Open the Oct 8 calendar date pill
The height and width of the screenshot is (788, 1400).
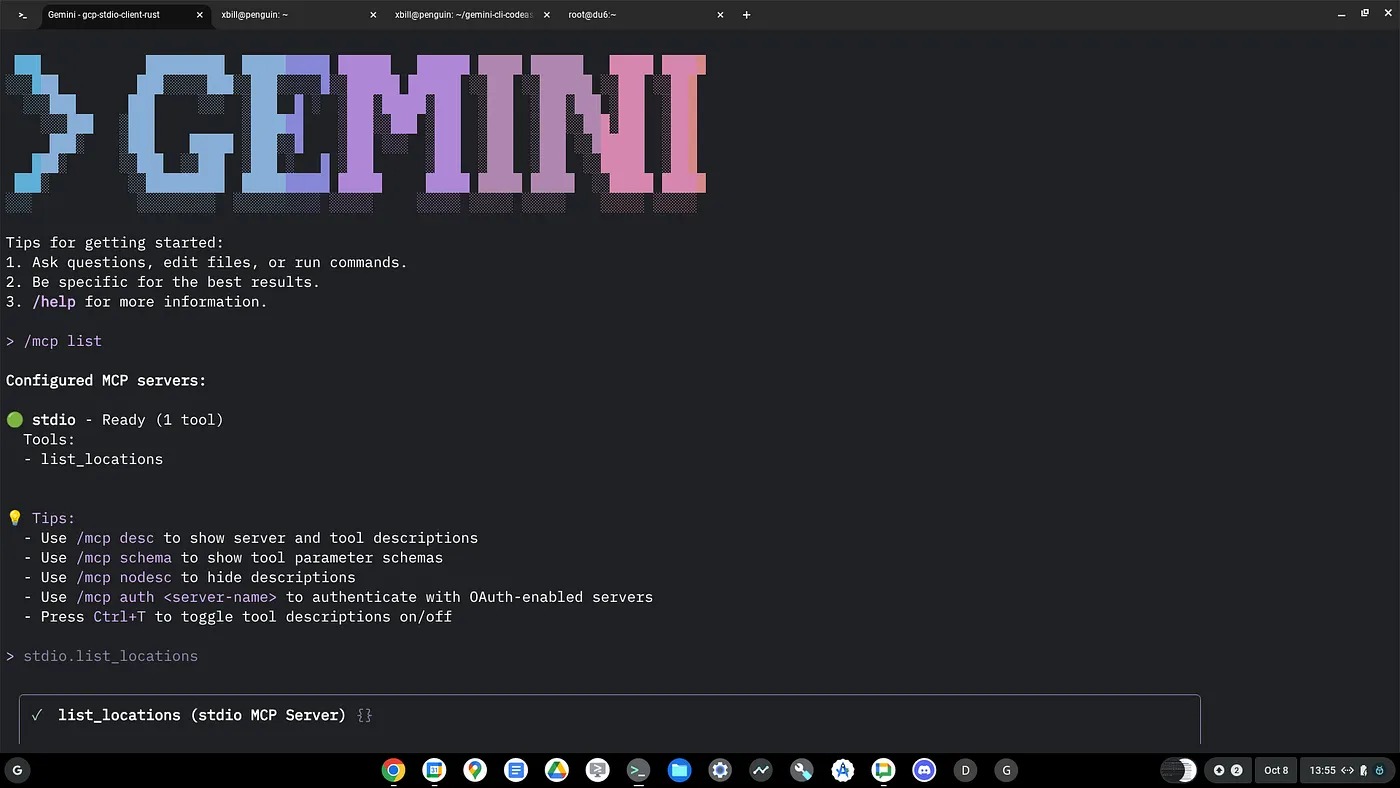1276,770
